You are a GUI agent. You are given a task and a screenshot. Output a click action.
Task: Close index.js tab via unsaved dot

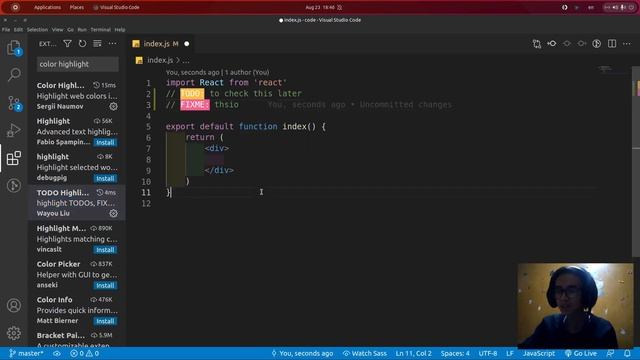pyautogui.click(x=187, y=44)
